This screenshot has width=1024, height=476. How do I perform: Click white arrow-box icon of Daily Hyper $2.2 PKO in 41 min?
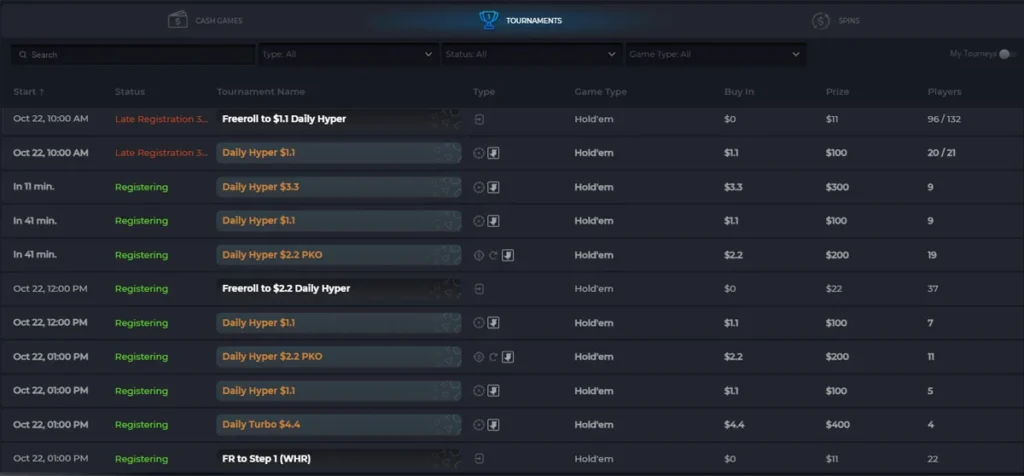[508, 255]
